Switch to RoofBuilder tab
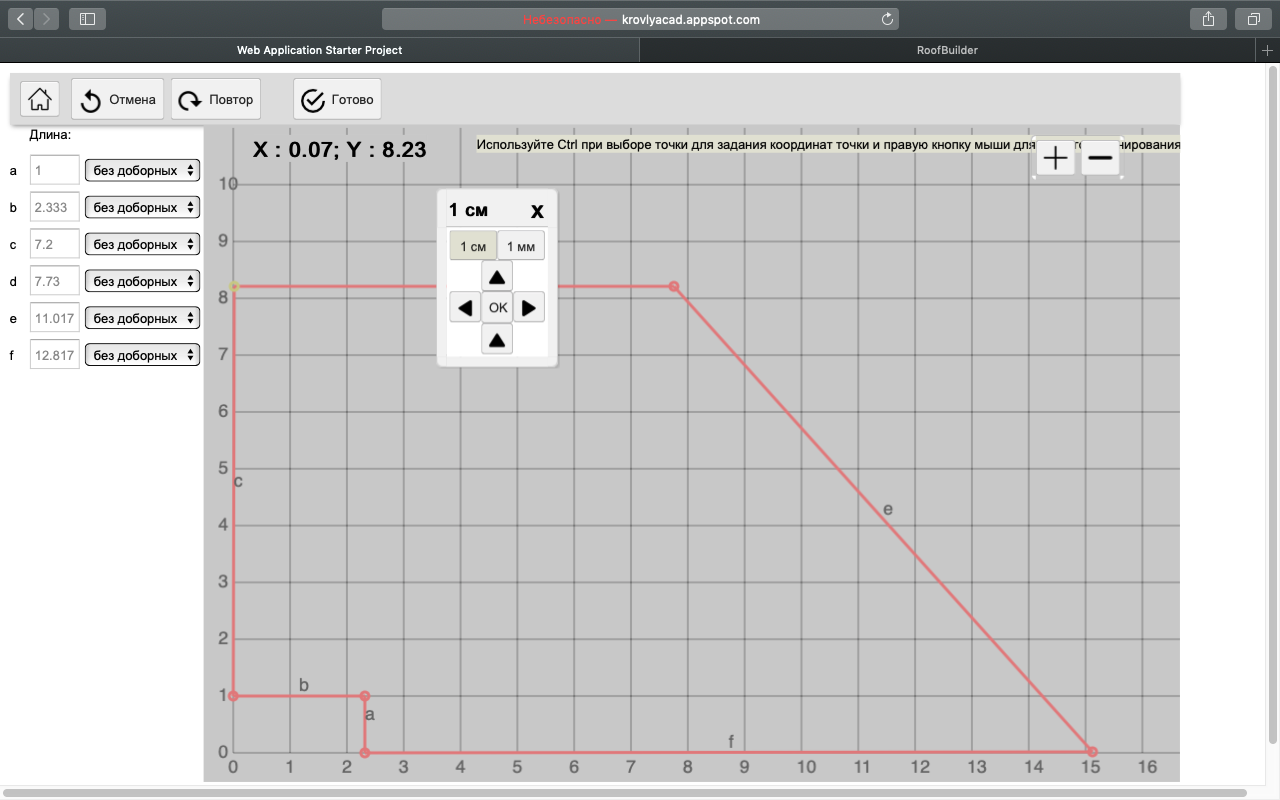The image size is (1280, 800). tap(947, 50)
